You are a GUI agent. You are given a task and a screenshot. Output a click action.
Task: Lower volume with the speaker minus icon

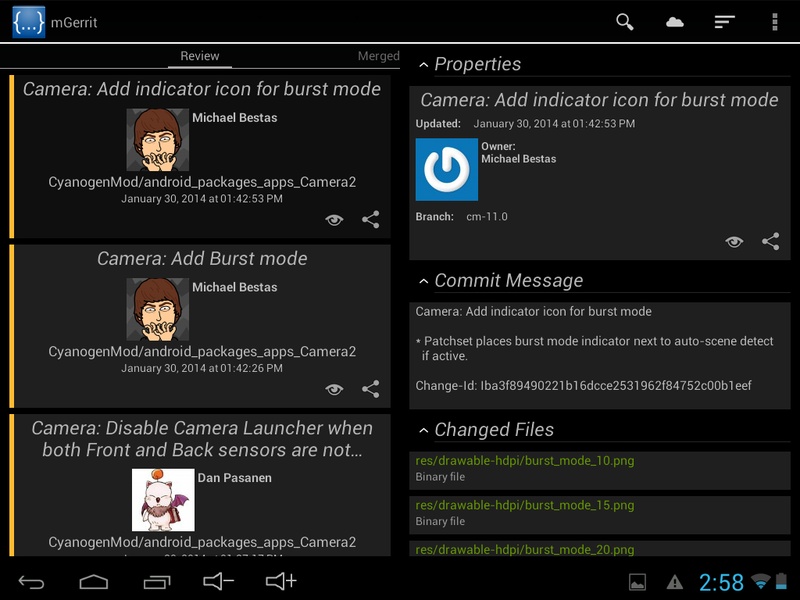point(218,581)
